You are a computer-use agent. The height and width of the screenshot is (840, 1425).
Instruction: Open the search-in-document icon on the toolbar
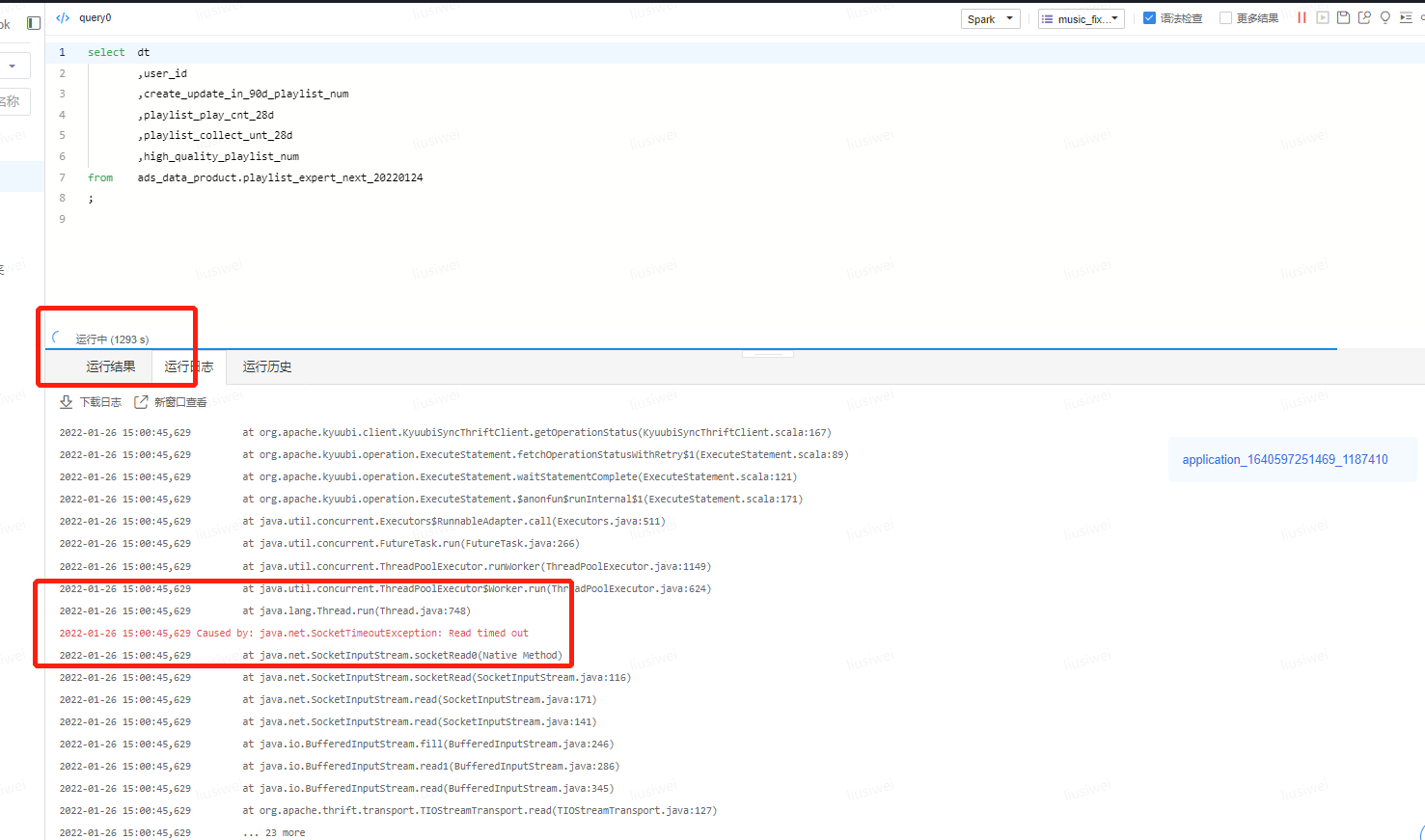click(x=1364, y=17)
